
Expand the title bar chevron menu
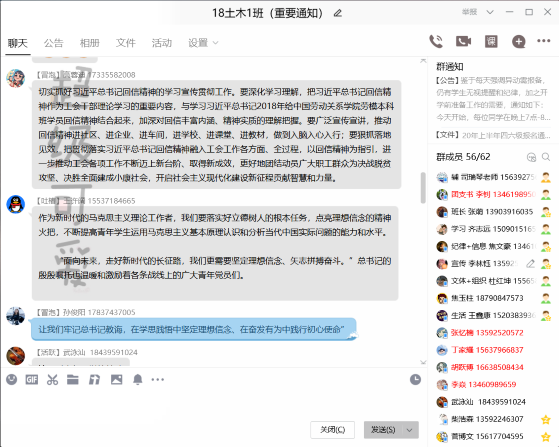(490, 12)
